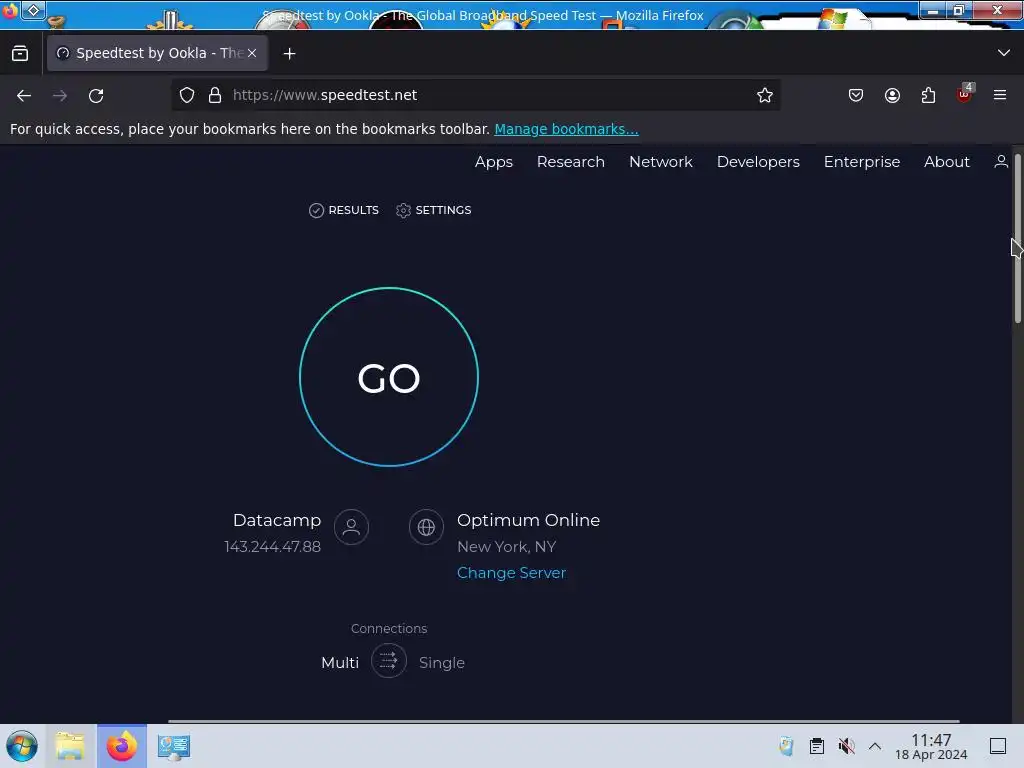The height and width of the screenshot is (768, 1024).
Task: Open speedtest SETTINGS
Action: pos(434,210)
